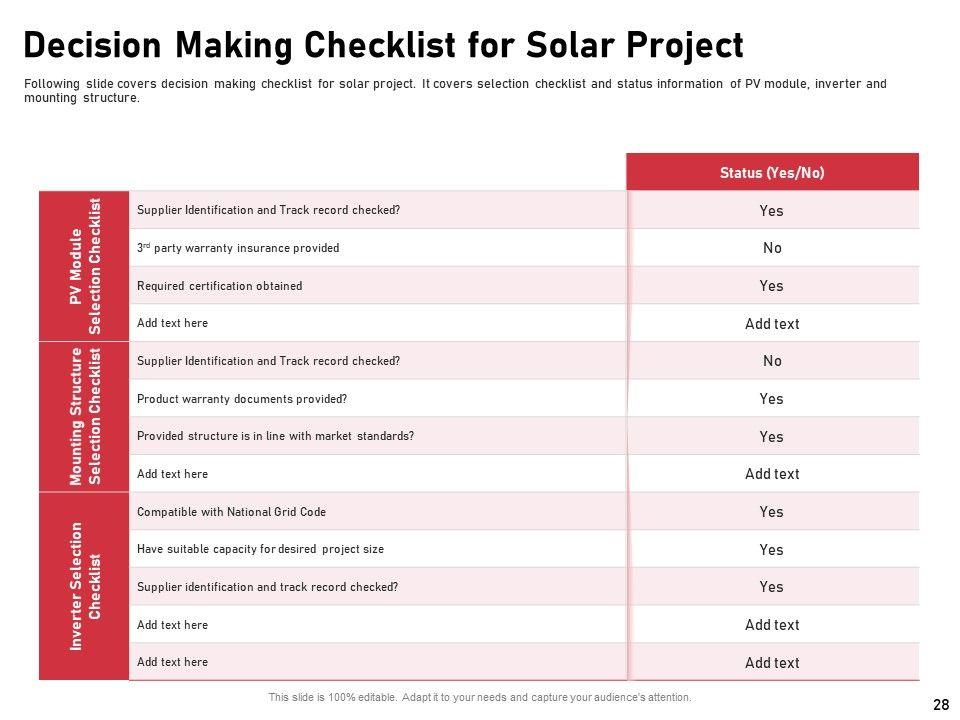Select suitable capacity for desired project size text
Image resolution: width=960 pixels, height=720 pixels.
pos(260,549)
